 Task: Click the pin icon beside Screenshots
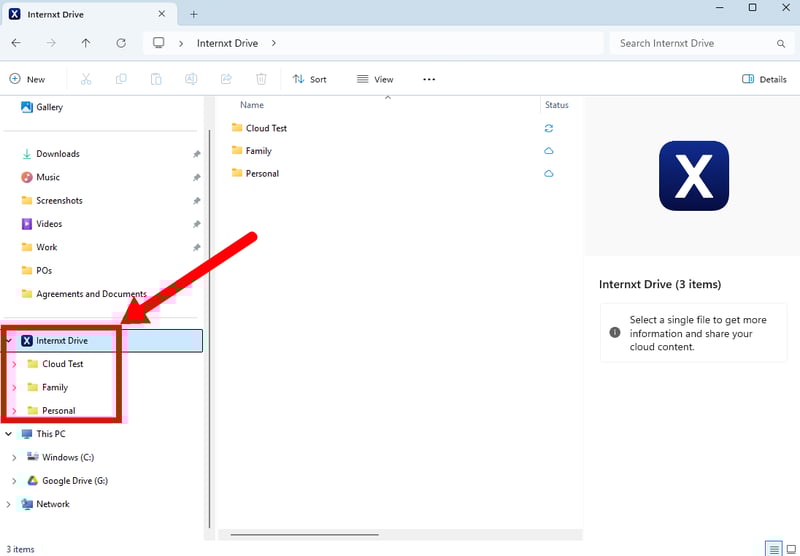(x=196, y=201)
